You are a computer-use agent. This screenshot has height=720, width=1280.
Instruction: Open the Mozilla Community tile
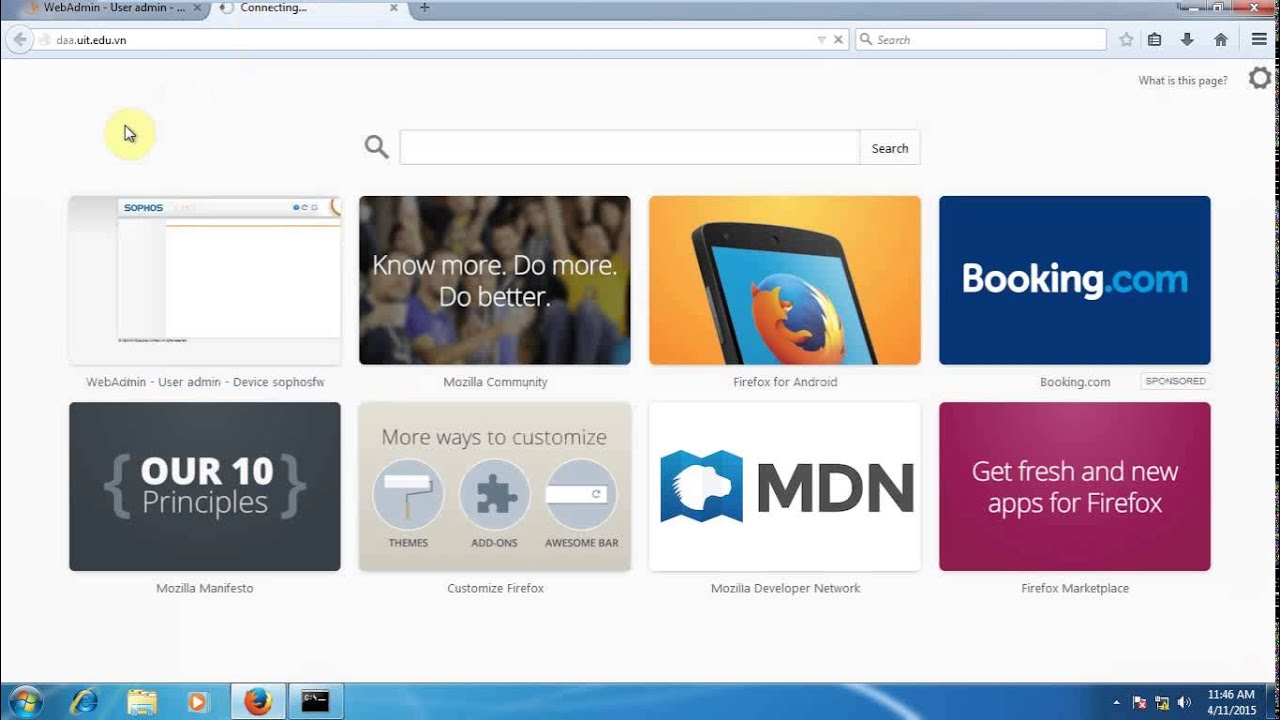(495, 281)
